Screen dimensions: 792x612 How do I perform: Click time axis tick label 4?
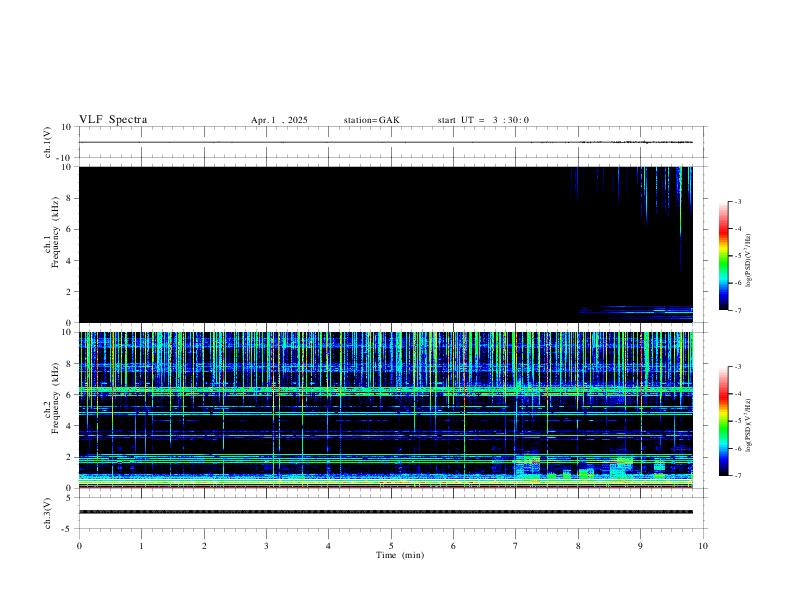329,546
